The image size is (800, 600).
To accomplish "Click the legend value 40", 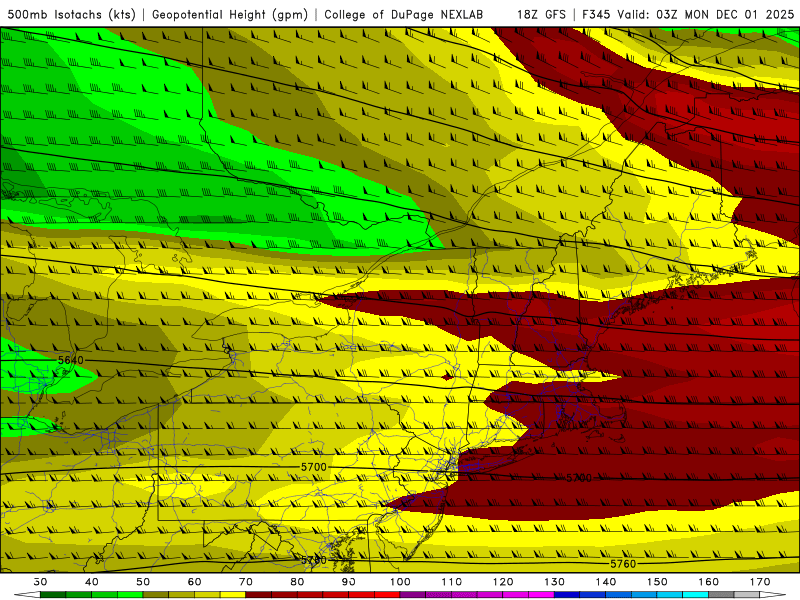I will (x=91, y=582).
